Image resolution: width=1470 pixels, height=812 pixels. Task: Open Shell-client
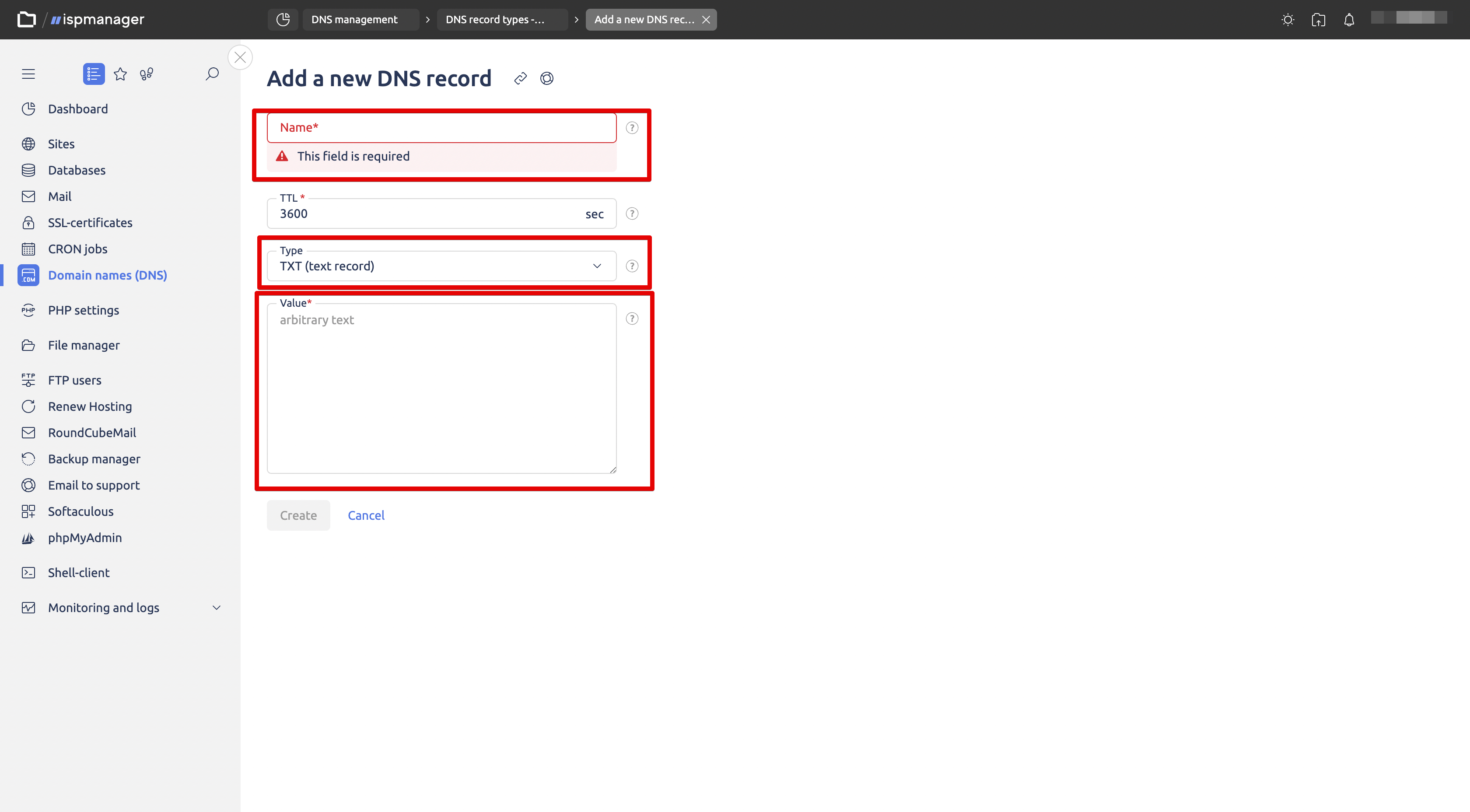pos(79,572)
